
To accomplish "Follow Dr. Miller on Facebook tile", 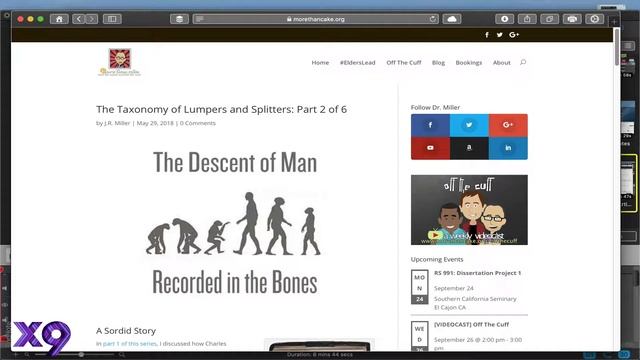I will (x=430, y=125).
